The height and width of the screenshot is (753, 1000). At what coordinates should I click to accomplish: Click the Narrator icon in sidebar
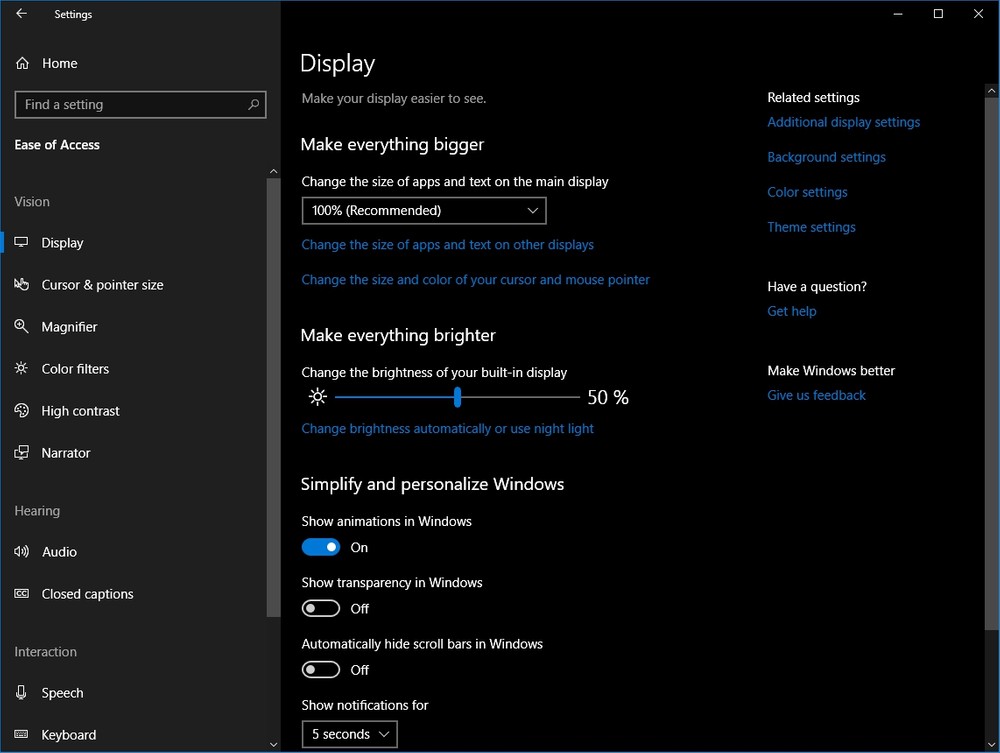tap(22, 453)
